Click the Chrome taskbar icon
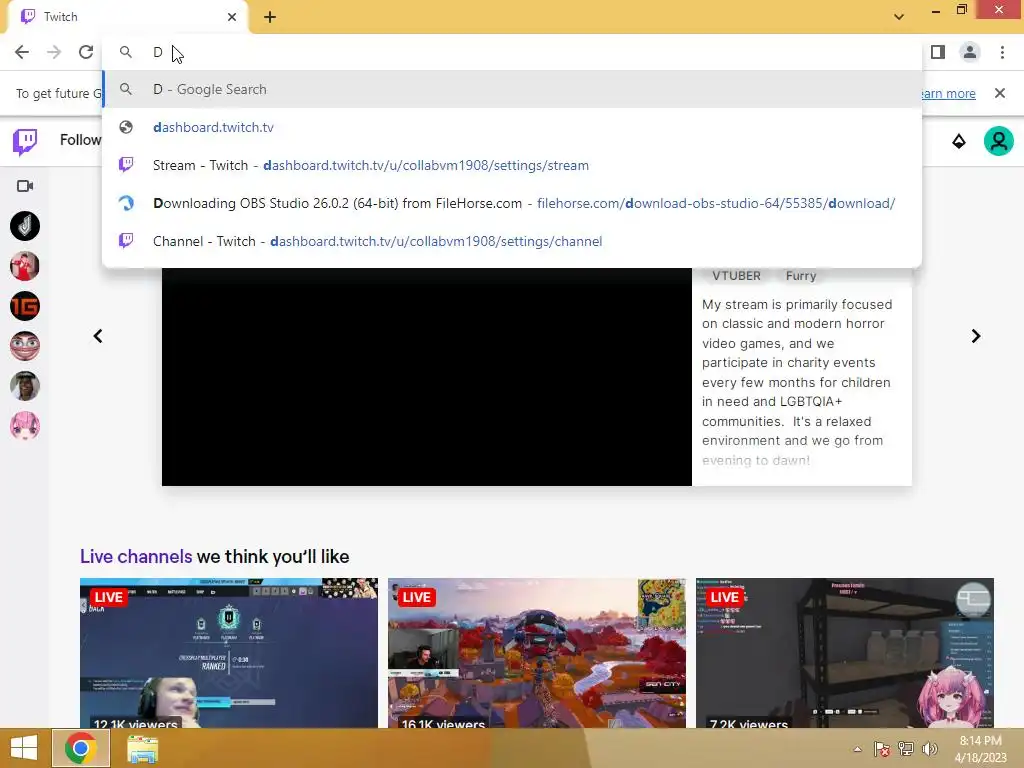Image resolution: width=1024 pixels, height=768 pixels. (x=80, y=748)
